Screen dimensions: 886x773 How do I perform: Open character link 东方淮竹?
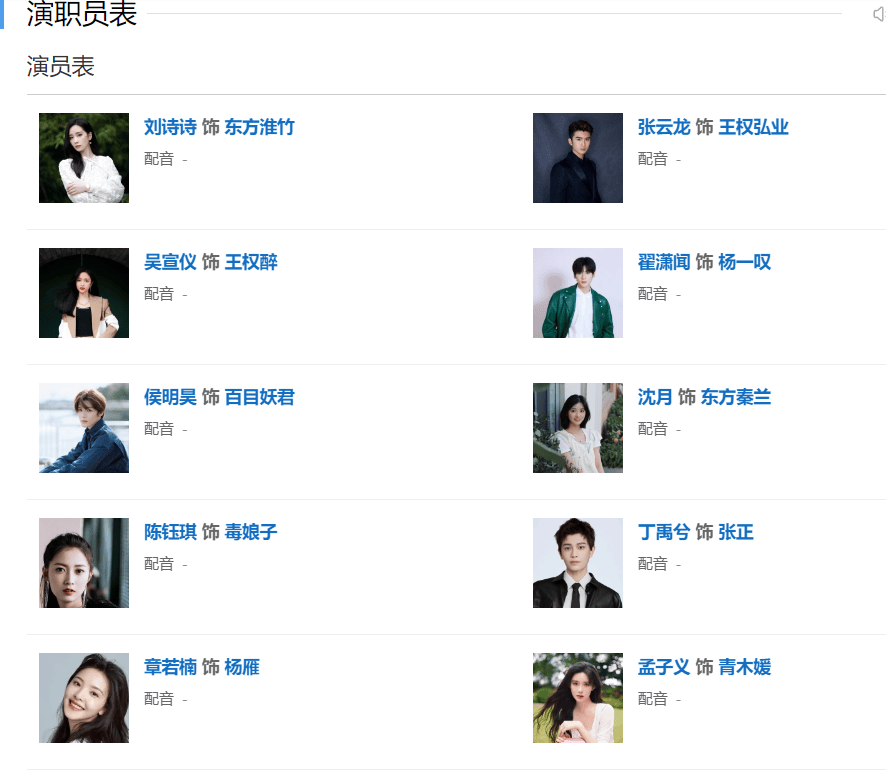tap(259, 127)
